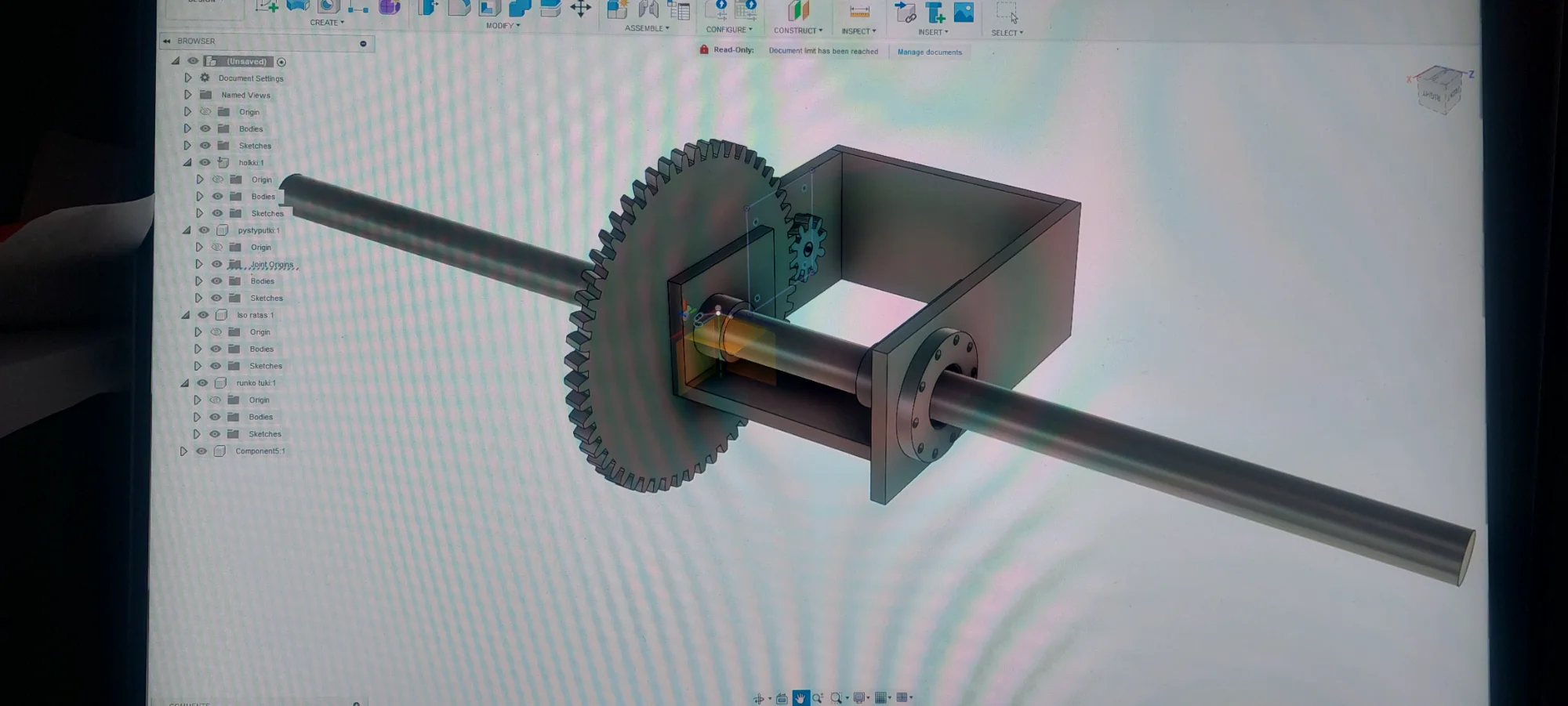Open the Display Settings monitor icon

pyautogui.click(x=859, y=697)
